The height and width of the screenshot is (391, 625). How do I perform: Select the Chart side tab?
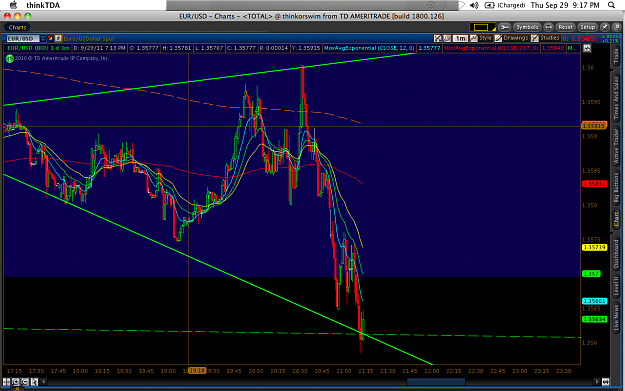(x=617, y=220)
